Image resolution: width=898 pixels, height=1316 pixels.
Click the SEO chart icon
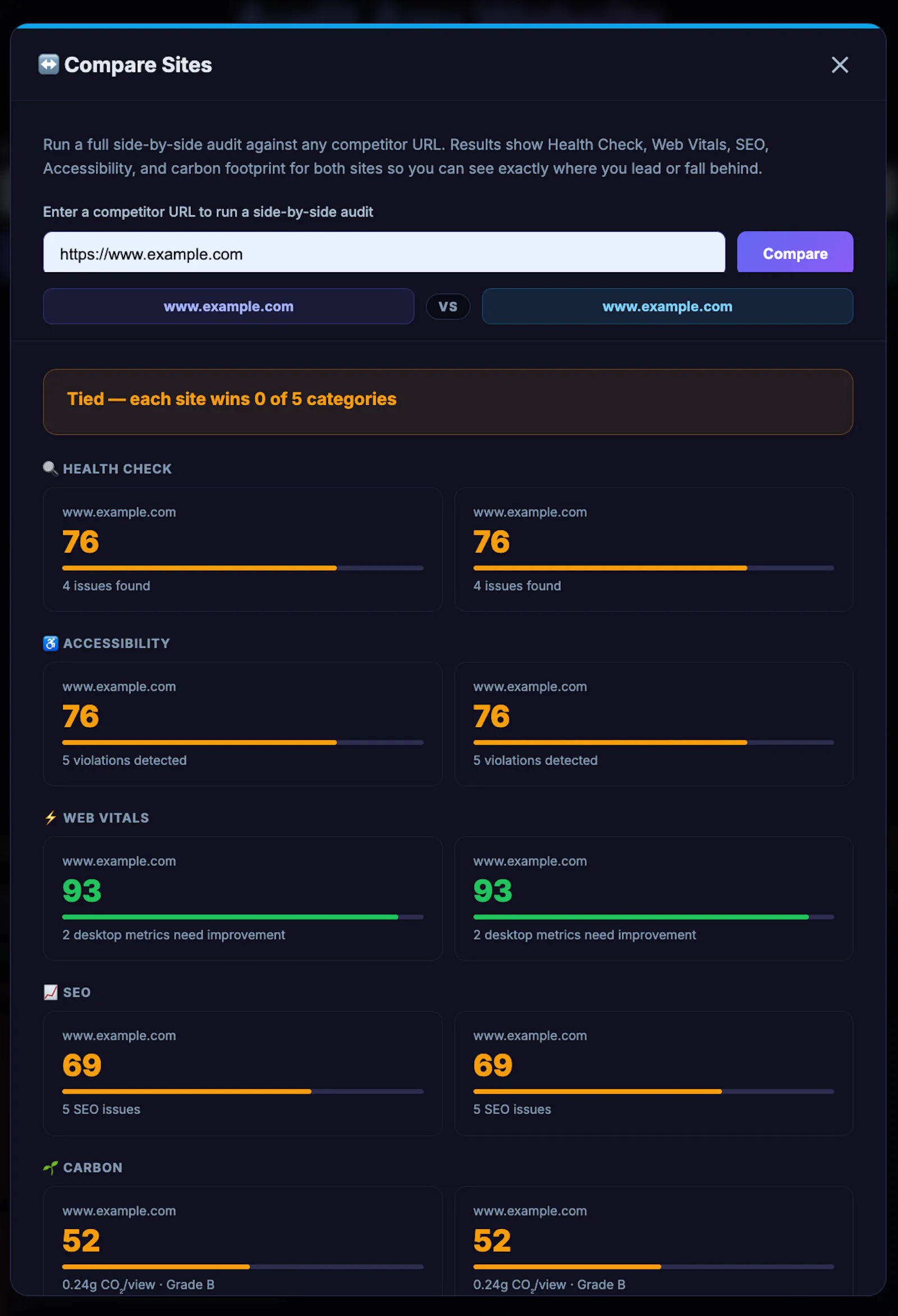click(51, 992)
